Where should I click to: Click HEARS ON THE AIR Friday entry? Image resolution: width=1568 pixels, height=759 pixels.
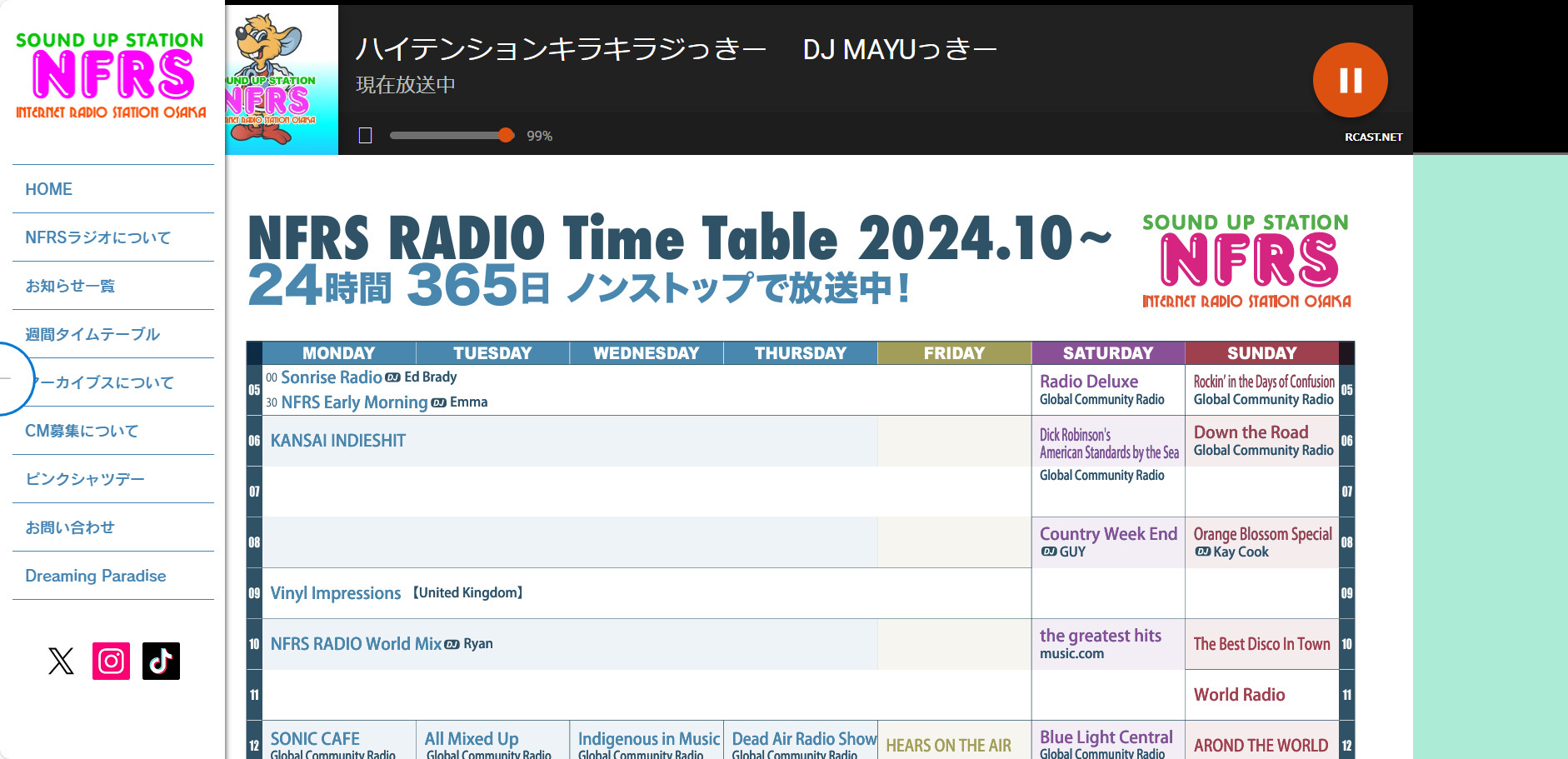(x=948, y=746)
